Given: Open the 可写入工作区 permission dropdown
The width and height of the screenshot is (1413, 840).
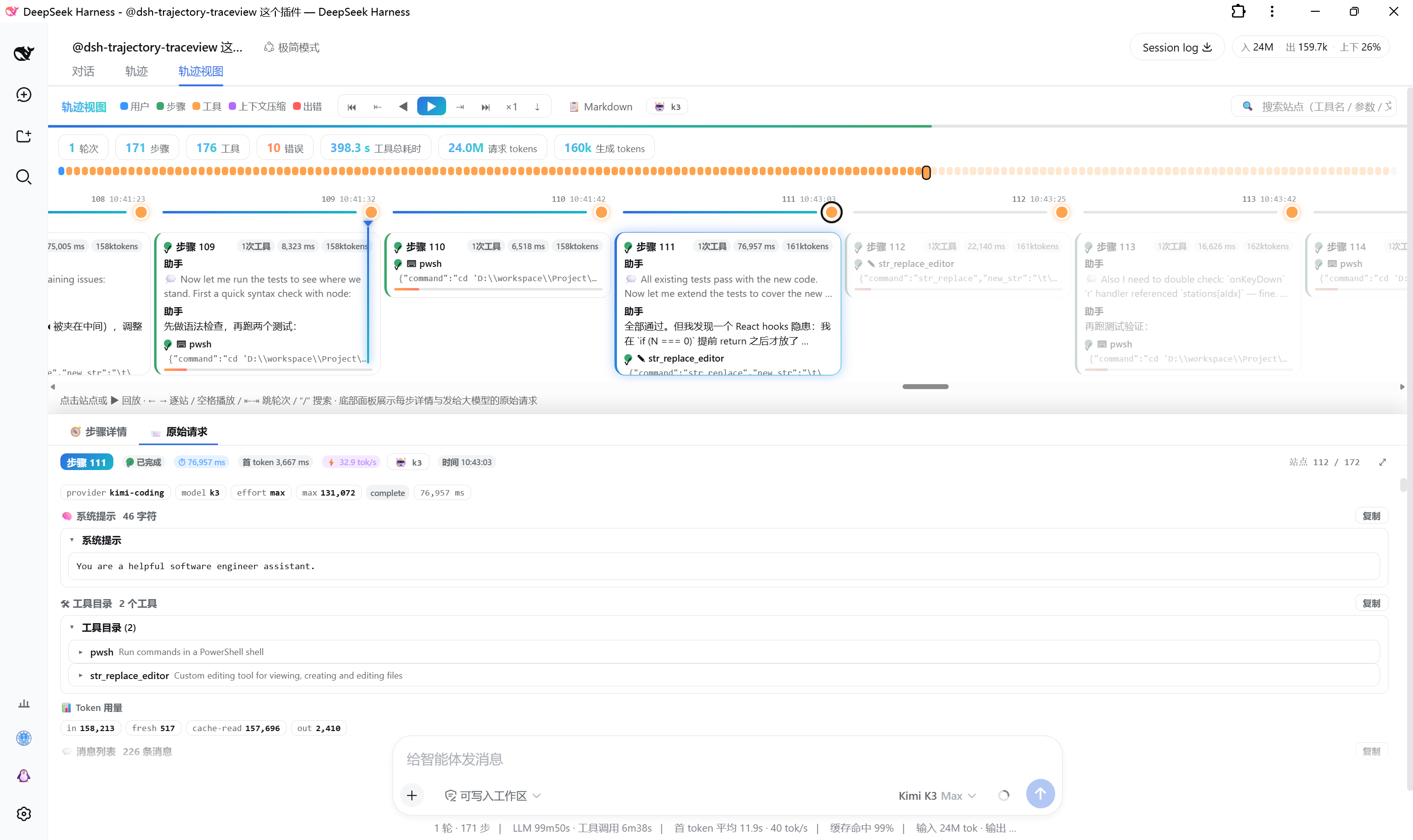Looking at the screenshot, I should [x=492, y=796].
